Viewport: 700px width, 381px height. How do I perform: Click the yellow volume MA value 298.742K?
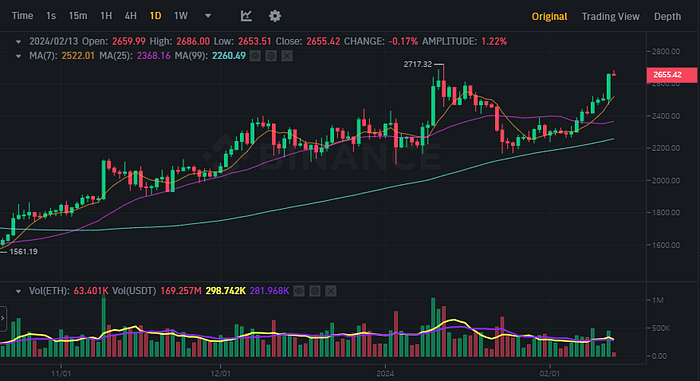click(x=225, y=291)
